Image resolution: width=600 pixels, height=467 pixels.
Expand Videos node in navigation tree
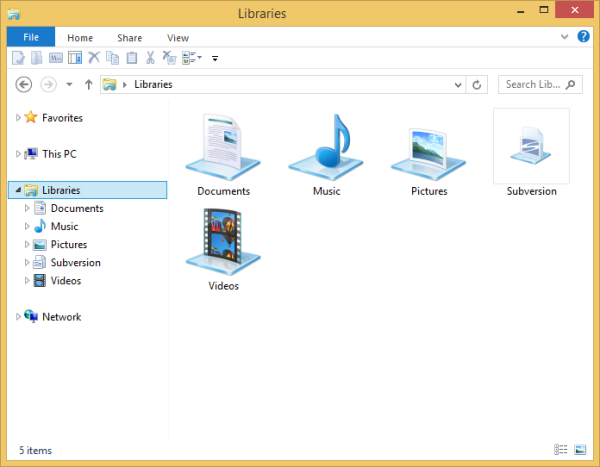(27, 280)
